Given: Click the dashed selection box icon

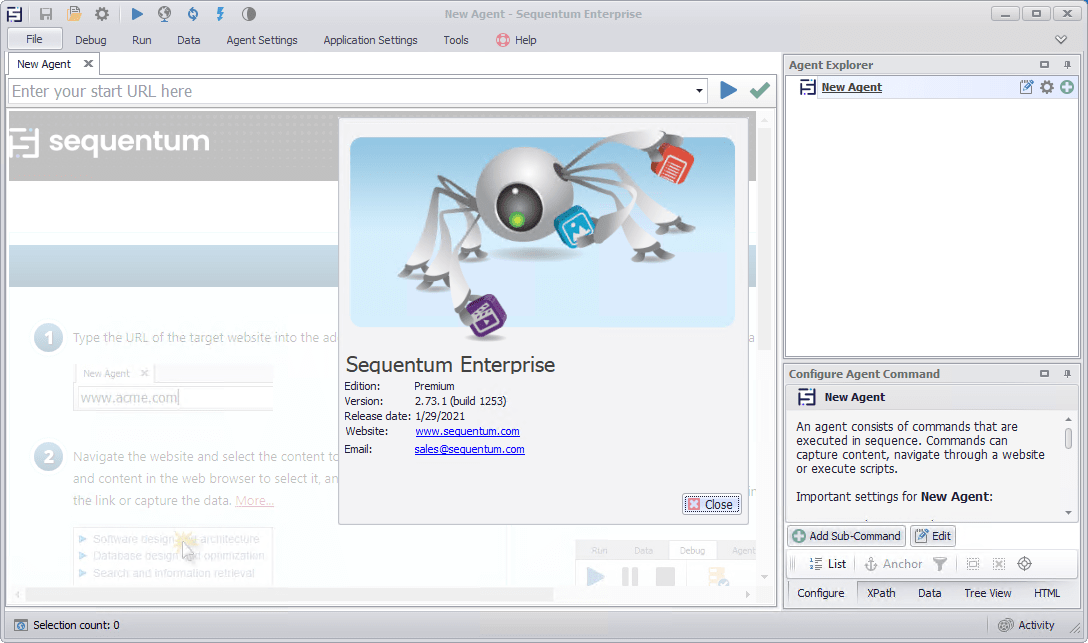Looking at the screenshot, I should [x=974, y=564].
